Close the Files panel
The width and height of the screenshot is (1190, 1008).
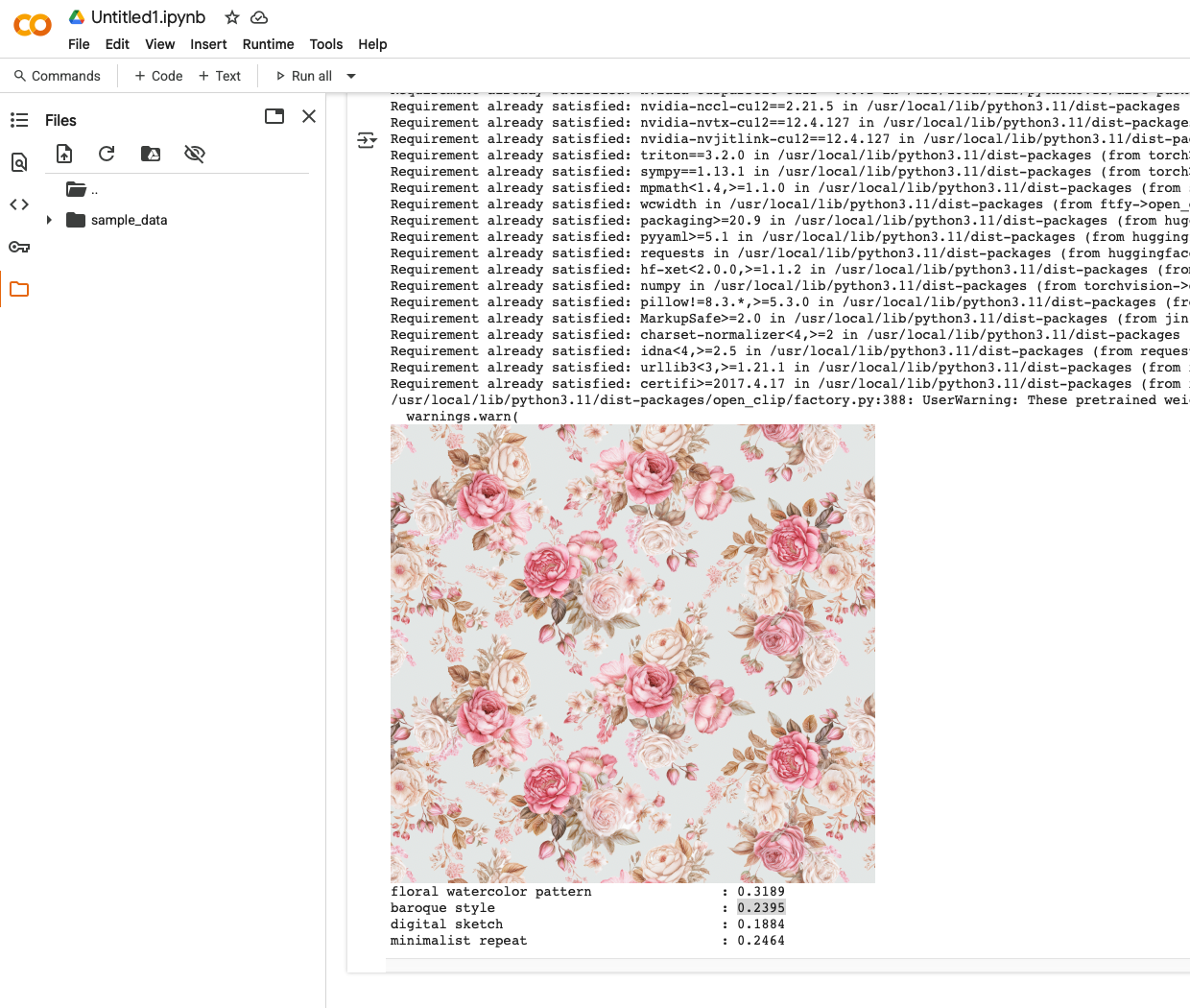pyautogui.click(x=309, y=116)
